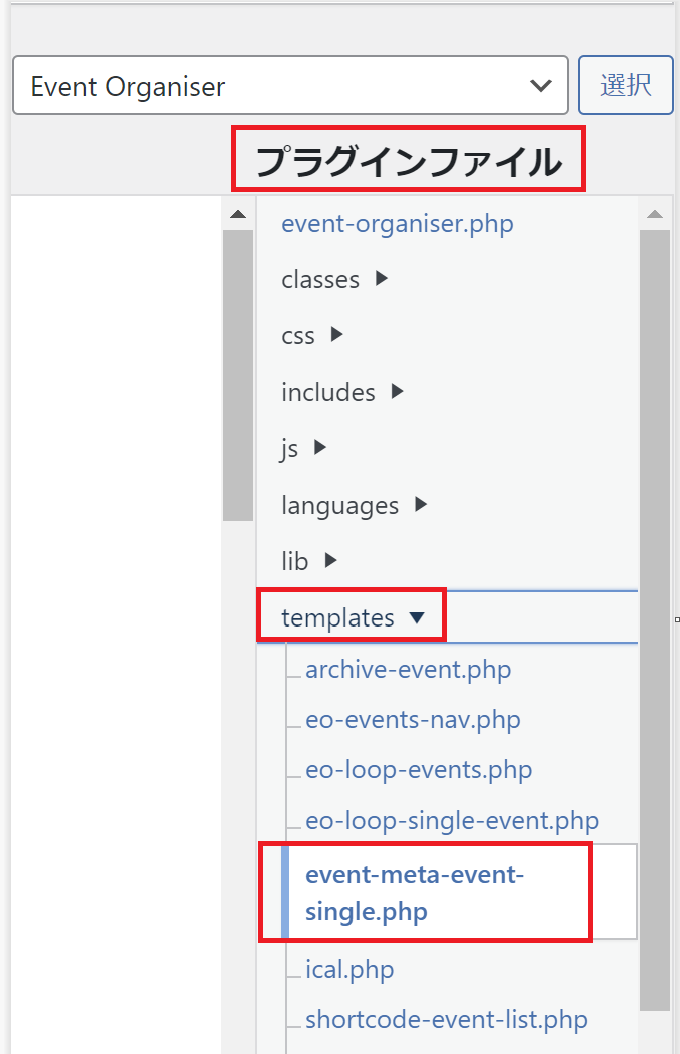The image size is (680, 1054).
Task: Open event-organiser.php file
Action: (397, 224)
